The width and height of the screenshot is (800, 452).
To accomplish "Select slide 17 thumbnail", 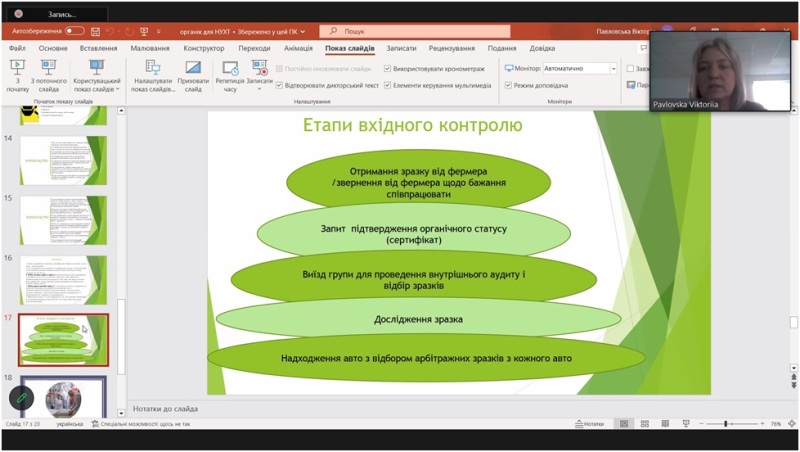I will 63,340.
